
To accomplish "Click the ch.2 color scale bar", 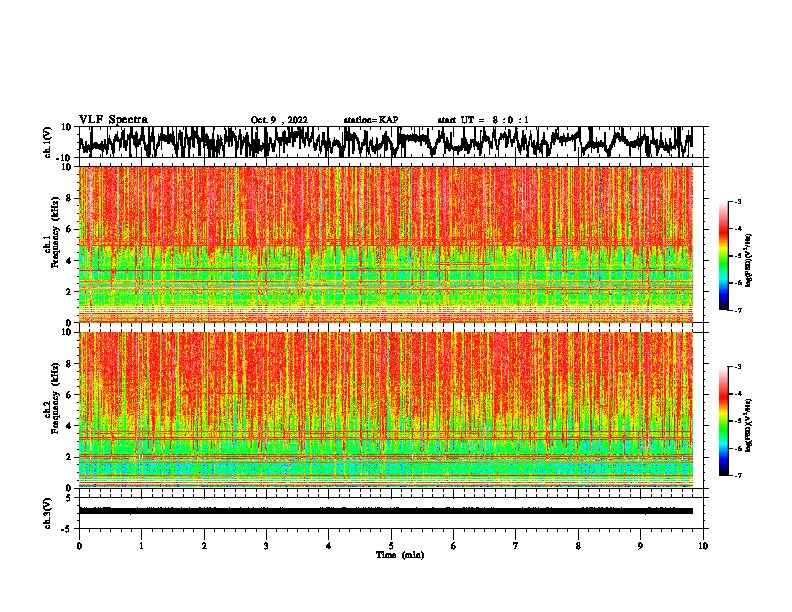I will click(x=723, y=421).
